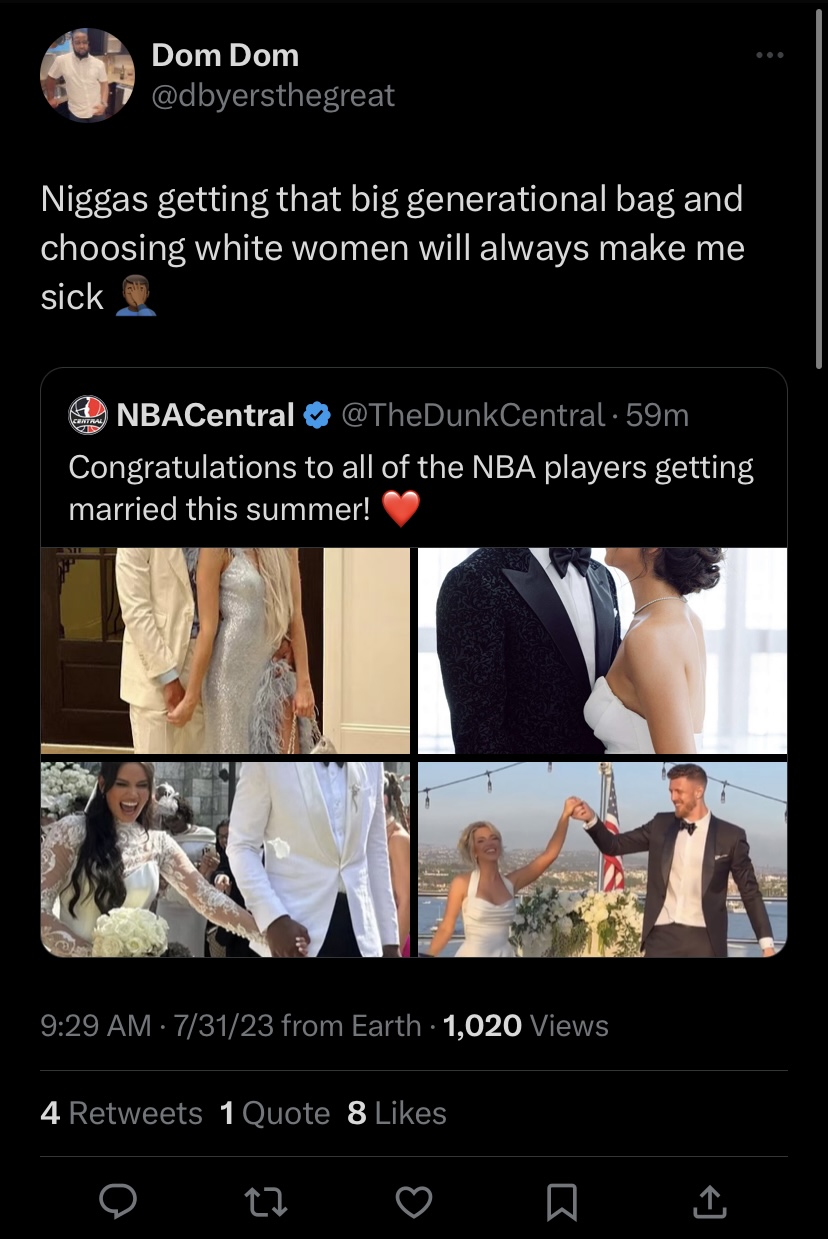This screenshot has width=828, height=1239.
Task: Like the tweet with heart icon
Action: [414, 1201]
